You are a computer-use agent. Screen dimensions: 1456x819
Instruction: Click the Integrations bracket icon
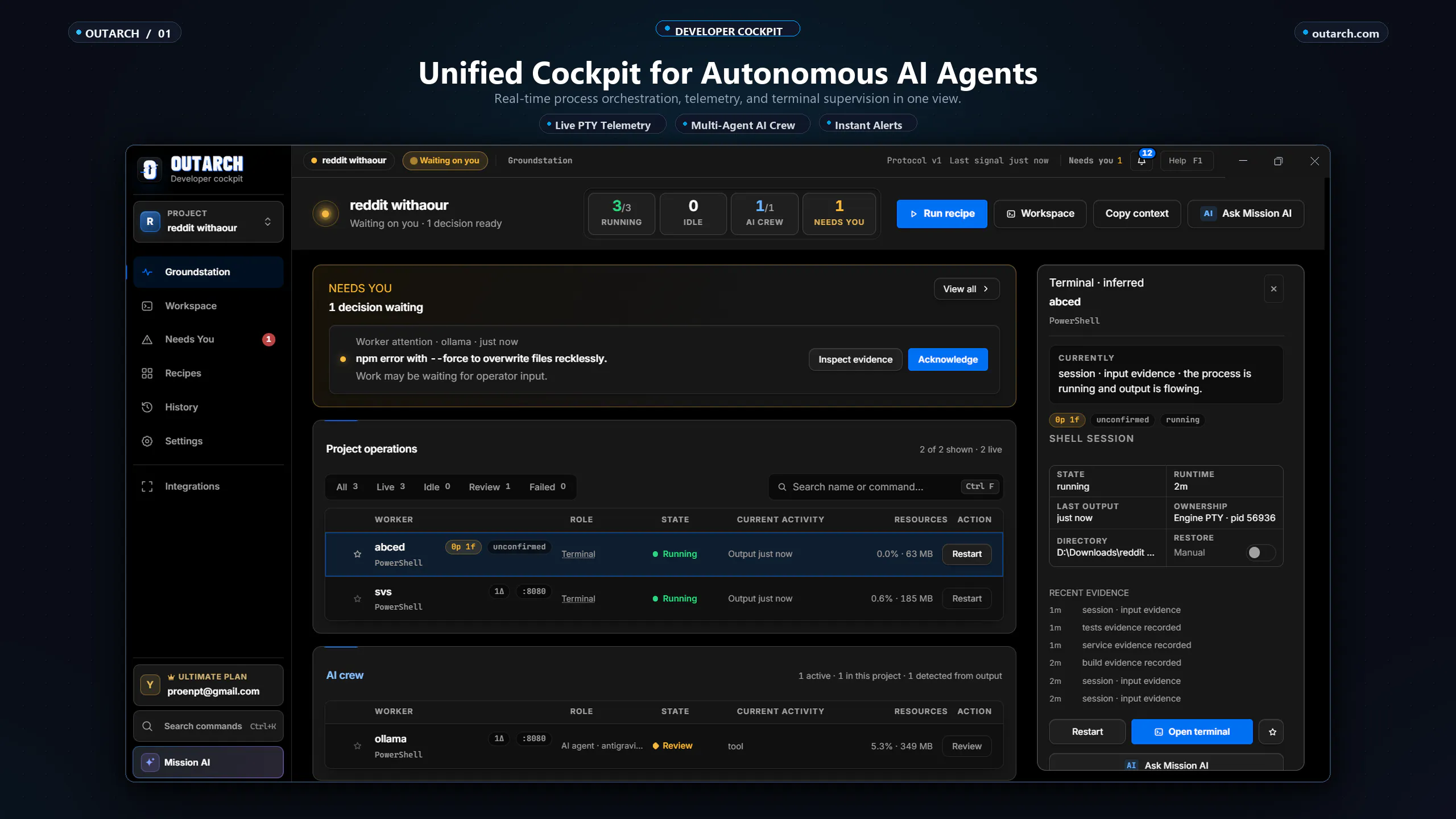coord(147,486)
